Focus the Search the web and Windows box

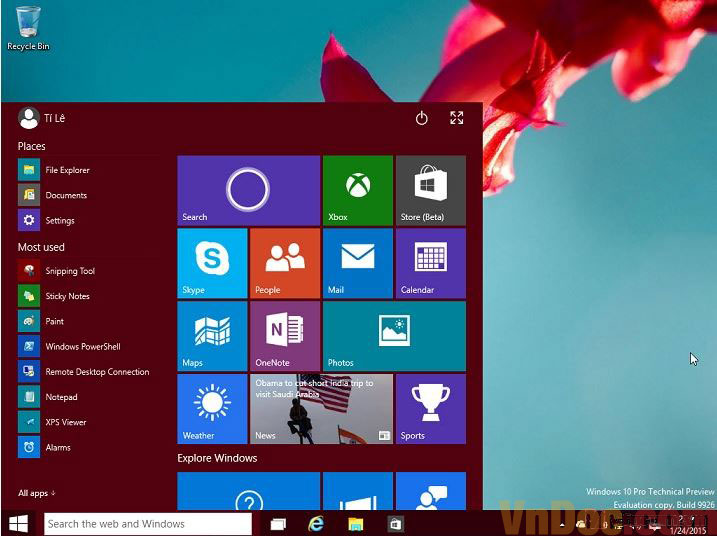[148, 524]
